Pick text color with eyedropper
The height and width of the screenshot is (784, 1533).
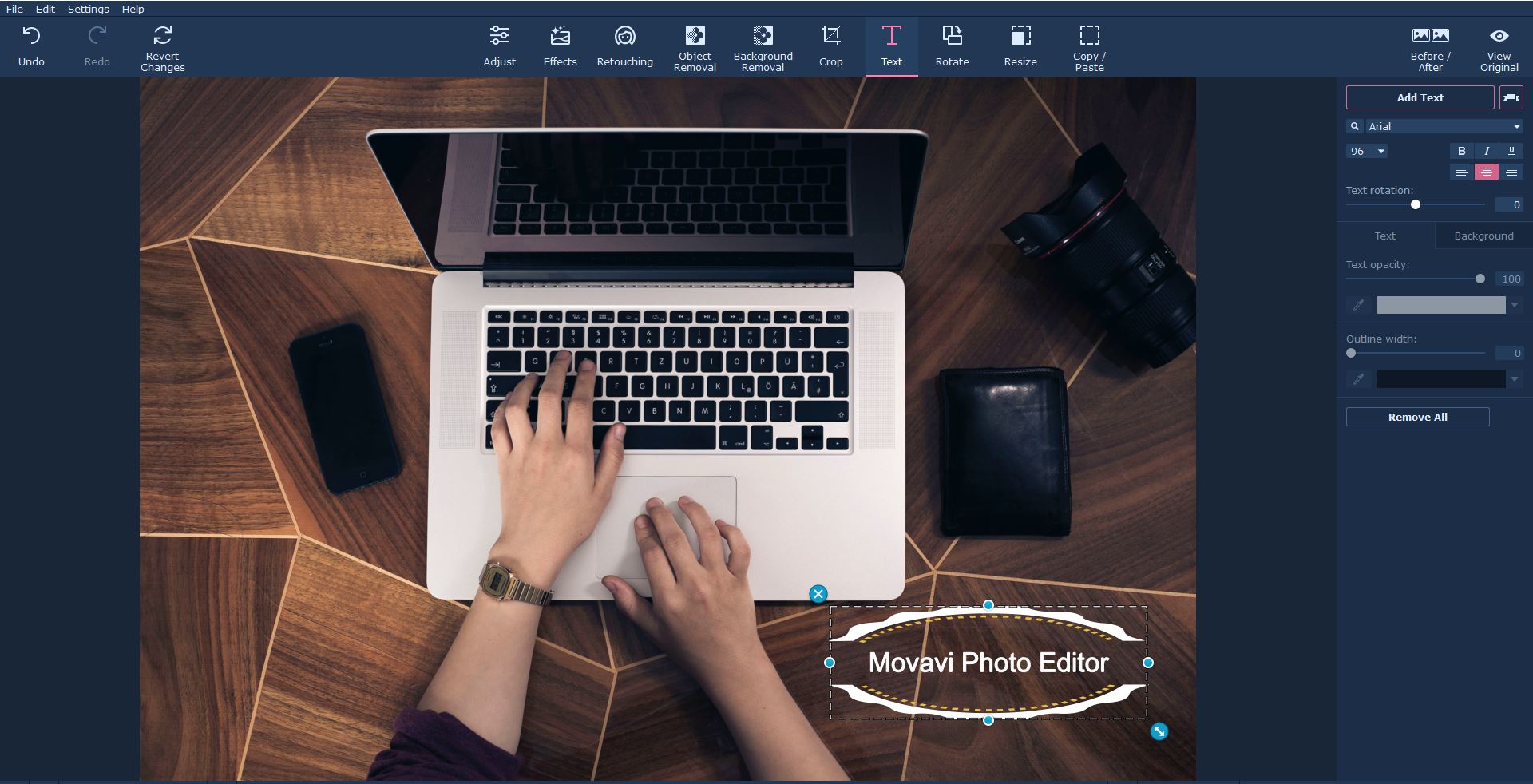1358,305
